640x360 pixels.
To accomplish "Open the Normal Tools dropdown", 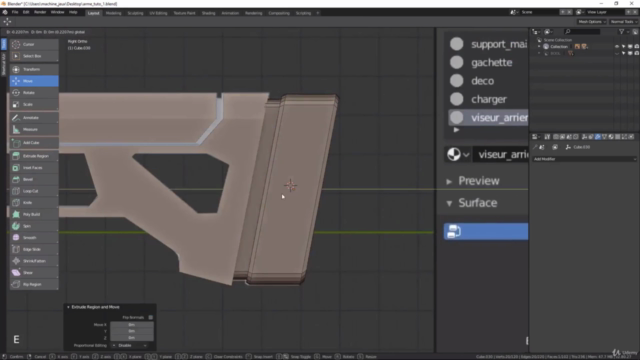I will click(x=623, y=22).
